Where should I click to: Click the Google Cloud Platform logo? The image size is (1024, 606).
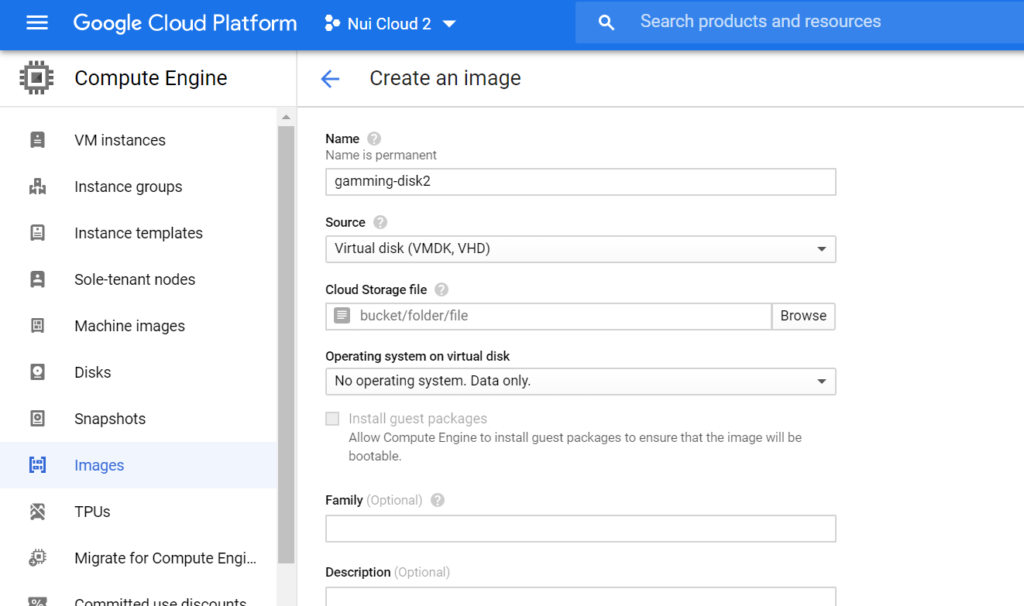click(x=185, y=24)
